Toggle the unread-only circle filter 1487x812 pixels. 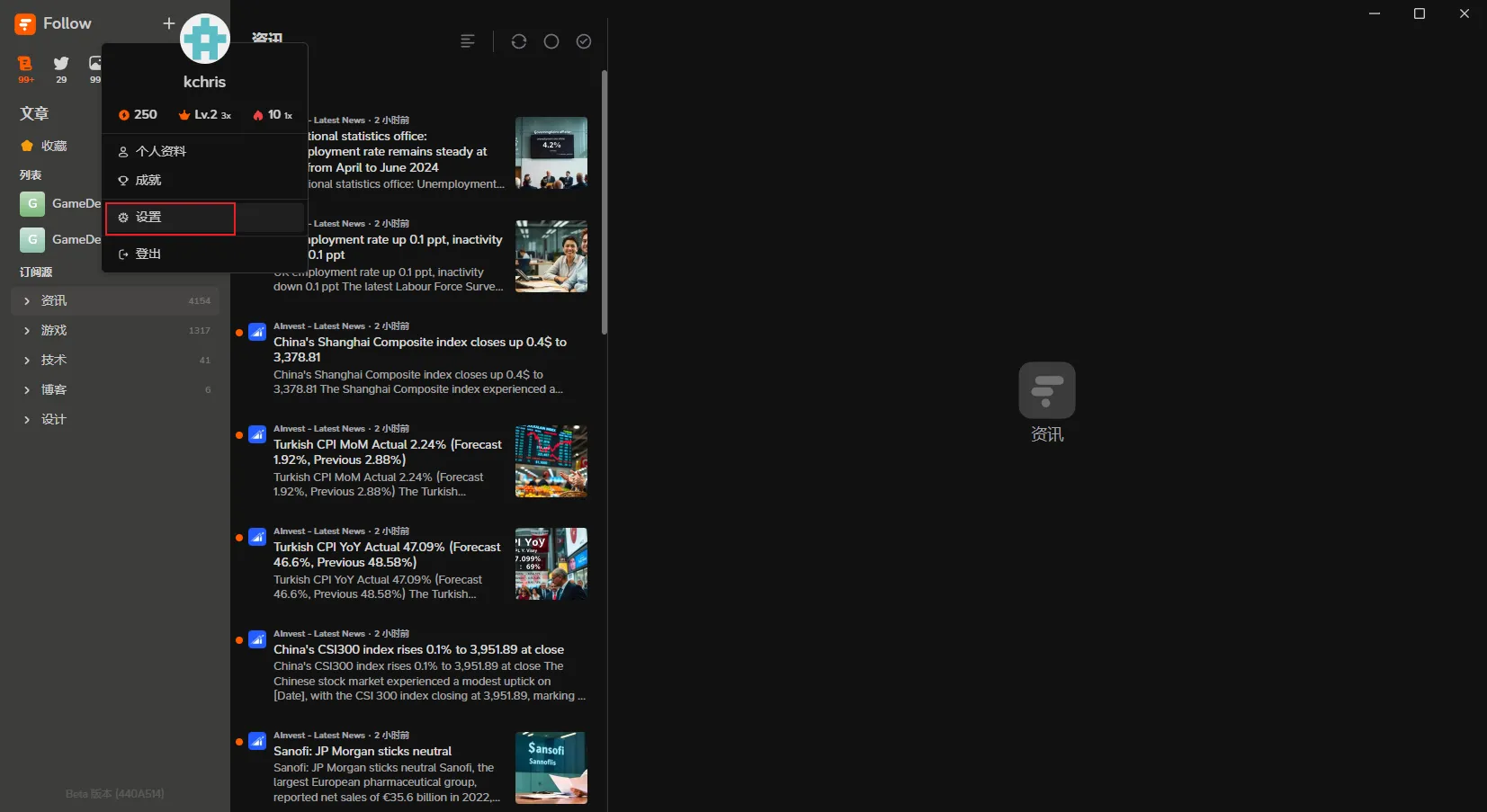click(x=551, y=41)
